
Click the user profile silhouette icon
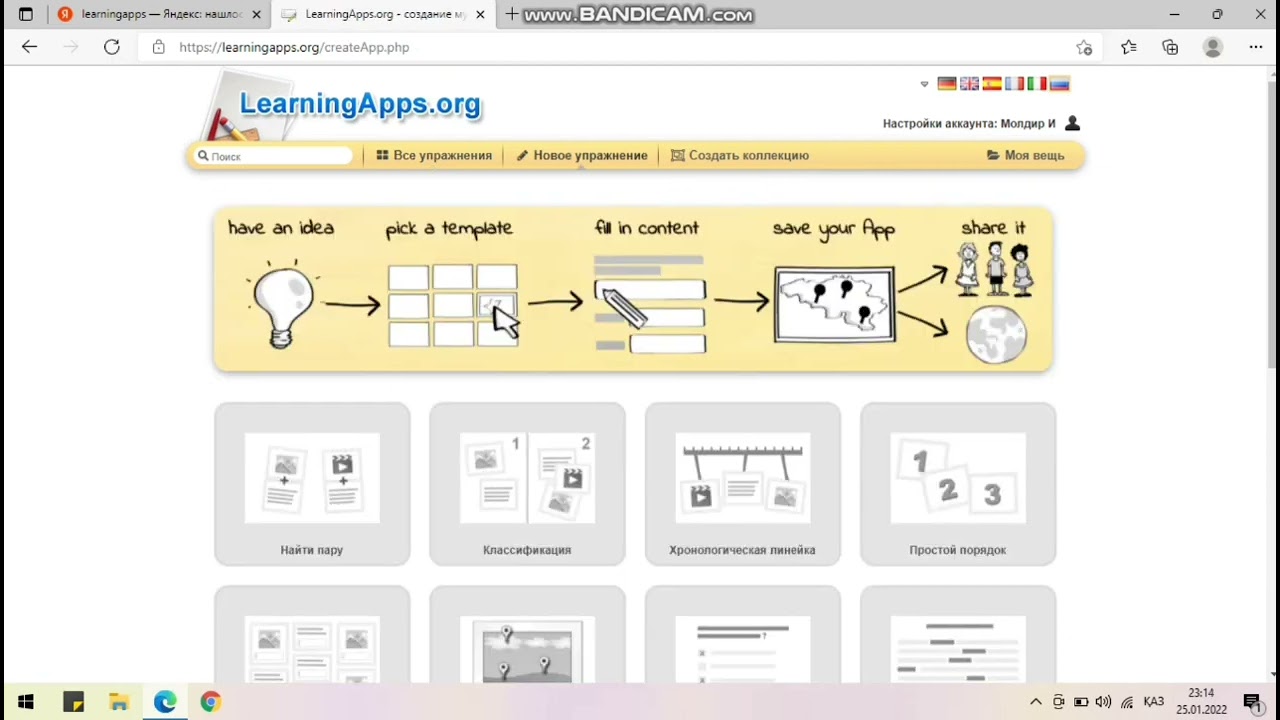point(1073,123)
